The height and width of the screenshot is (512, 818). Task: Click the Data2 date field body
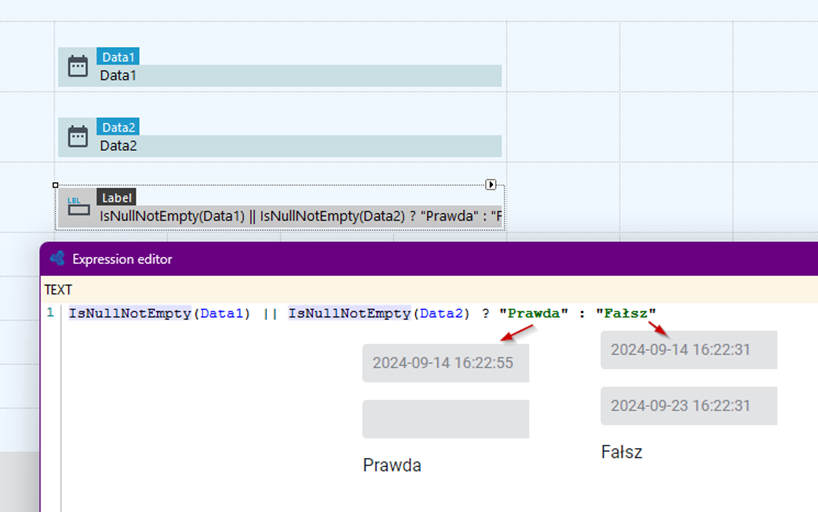click(x=299, y=146)
